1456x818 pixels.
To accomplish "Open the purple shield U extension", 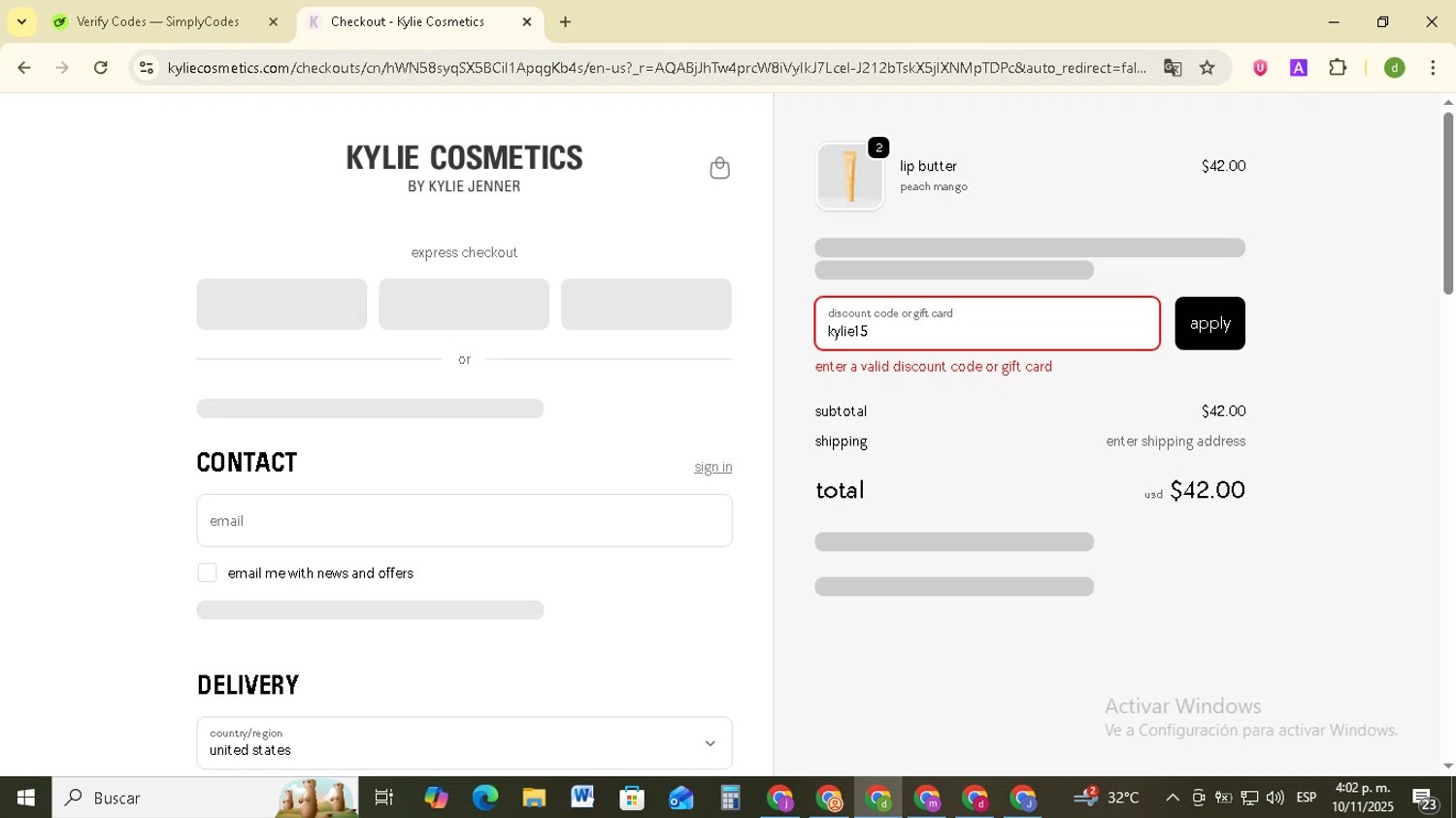I will click(1260, 68).
